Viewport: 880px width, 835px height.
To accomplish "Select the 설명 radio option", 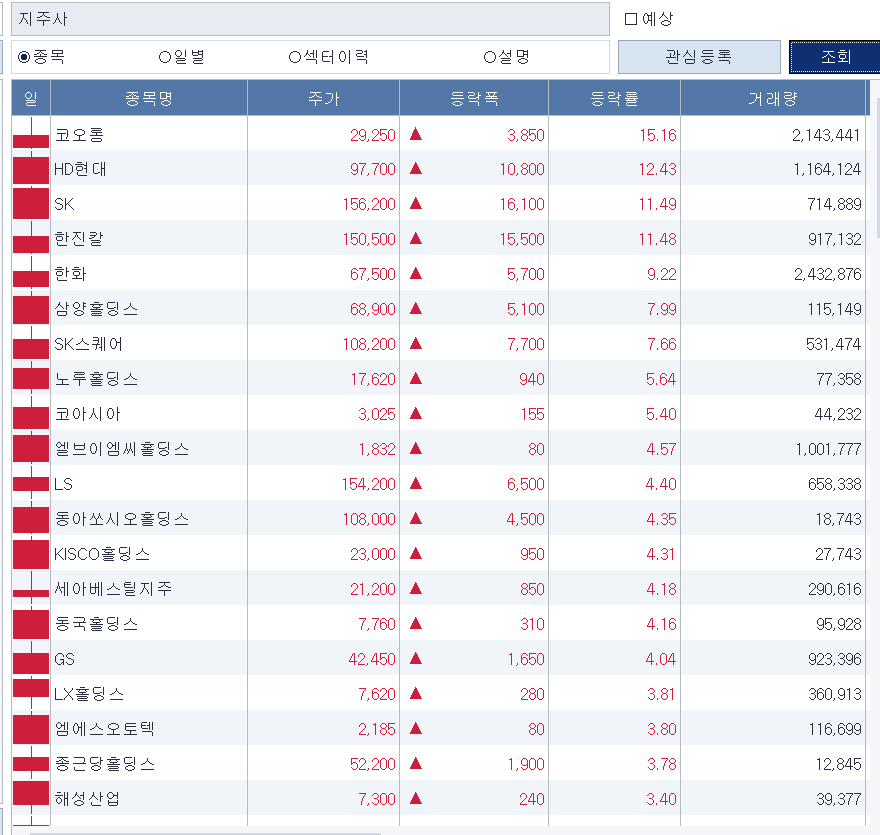I will point(489,57).
